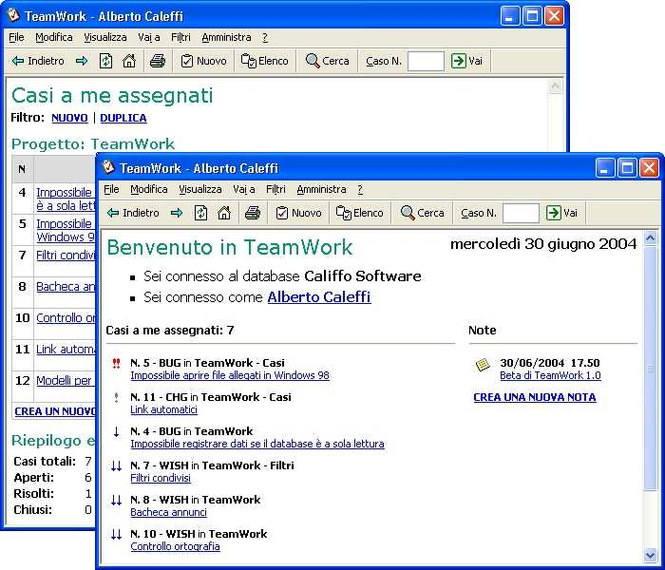The width and height of the screenshot is (665, 570).
Task: Click double down arrow icon for N. 8
Action: click(116, 500)
